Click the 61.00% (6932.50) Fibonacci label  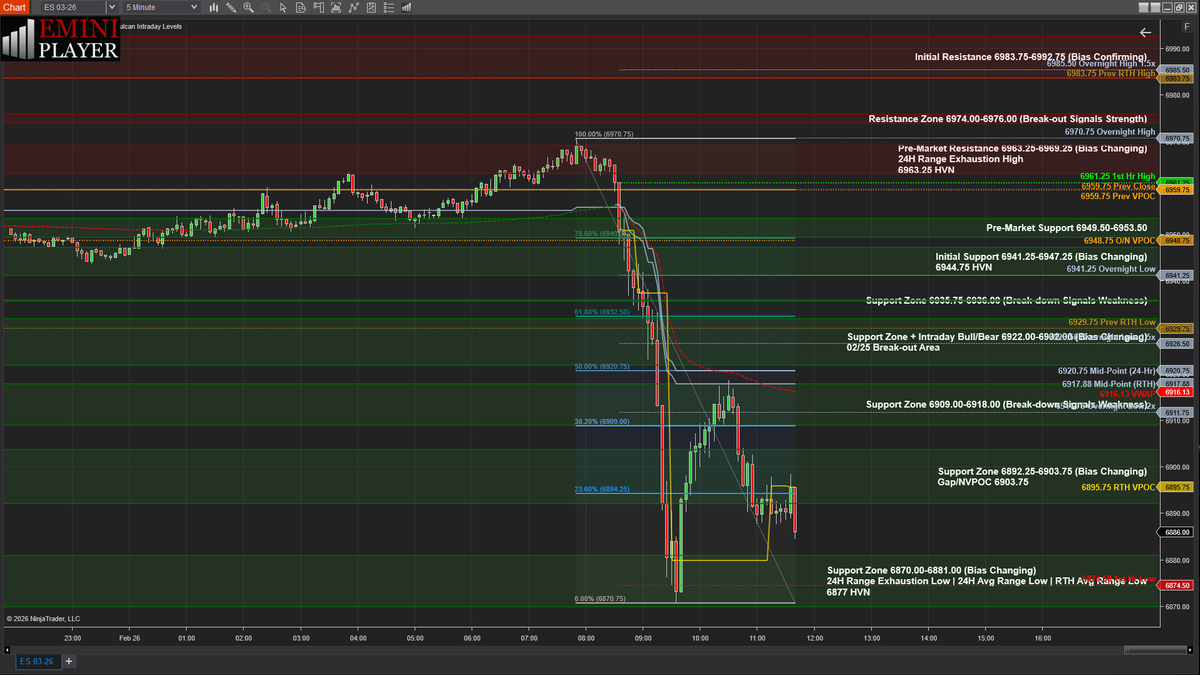[602, 312]
